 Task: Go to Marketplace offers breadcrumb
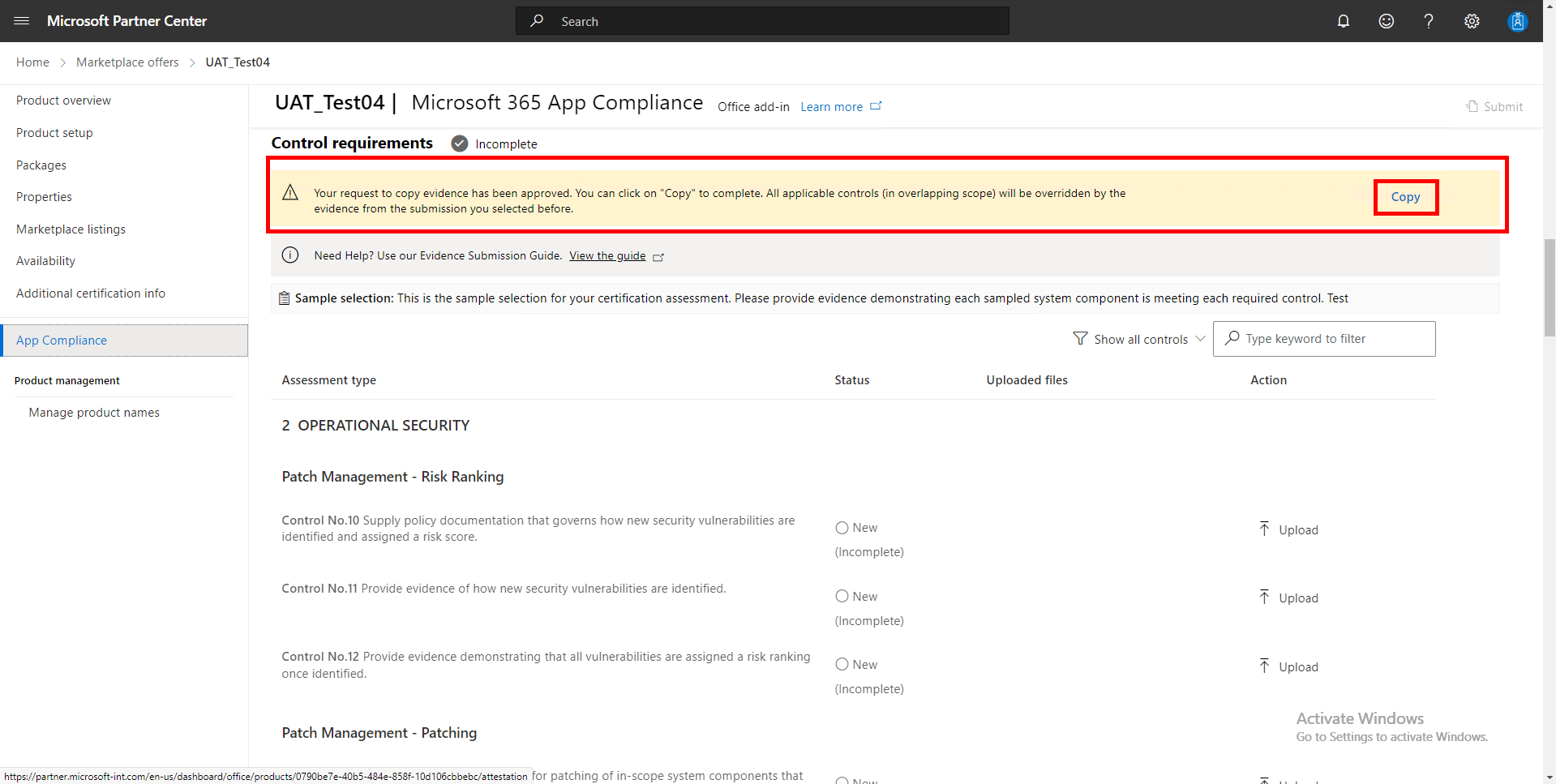pyautogui.click(x=127, y=62)
